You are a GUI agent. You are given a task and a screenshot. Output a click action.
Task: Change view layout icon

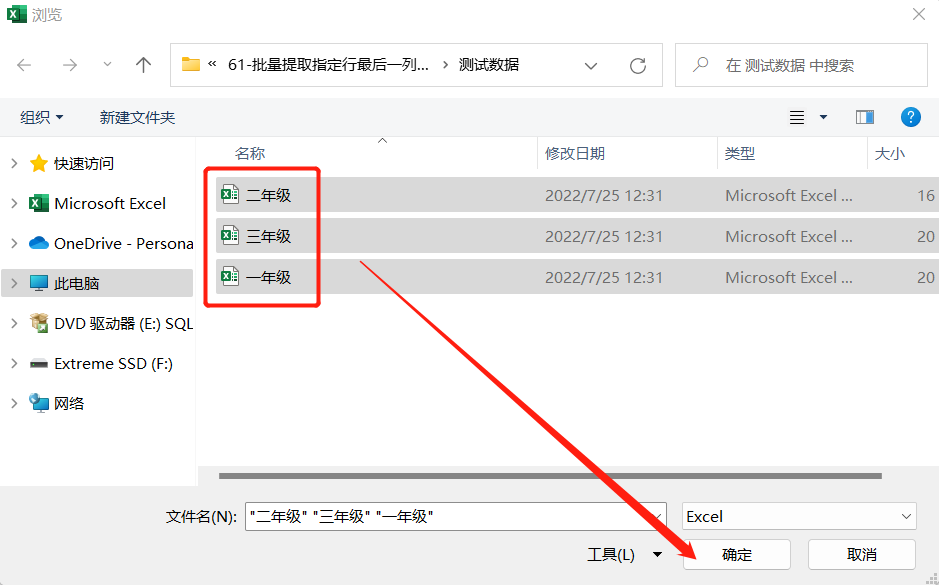[x=796, y=117]
